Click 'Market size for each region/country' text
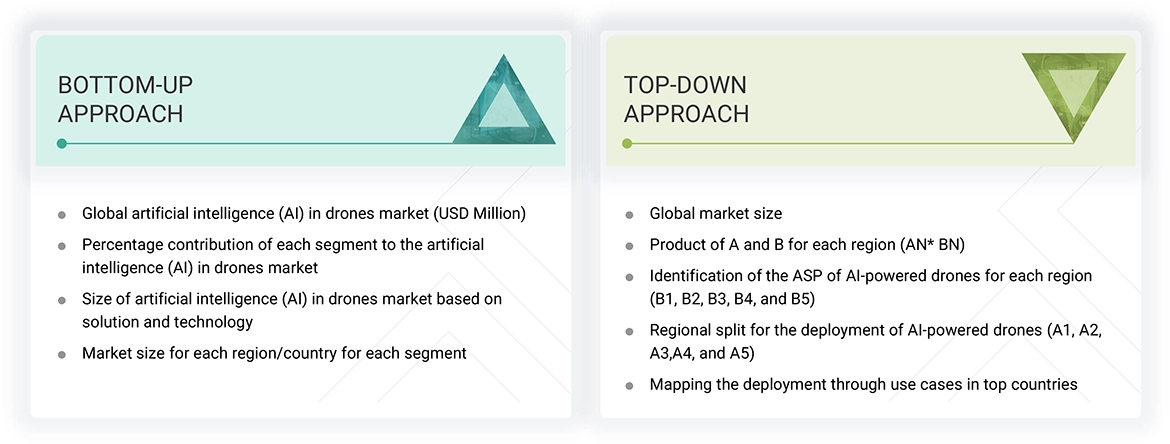Viewport: 1170px width, 444px height. pos(274,353)
